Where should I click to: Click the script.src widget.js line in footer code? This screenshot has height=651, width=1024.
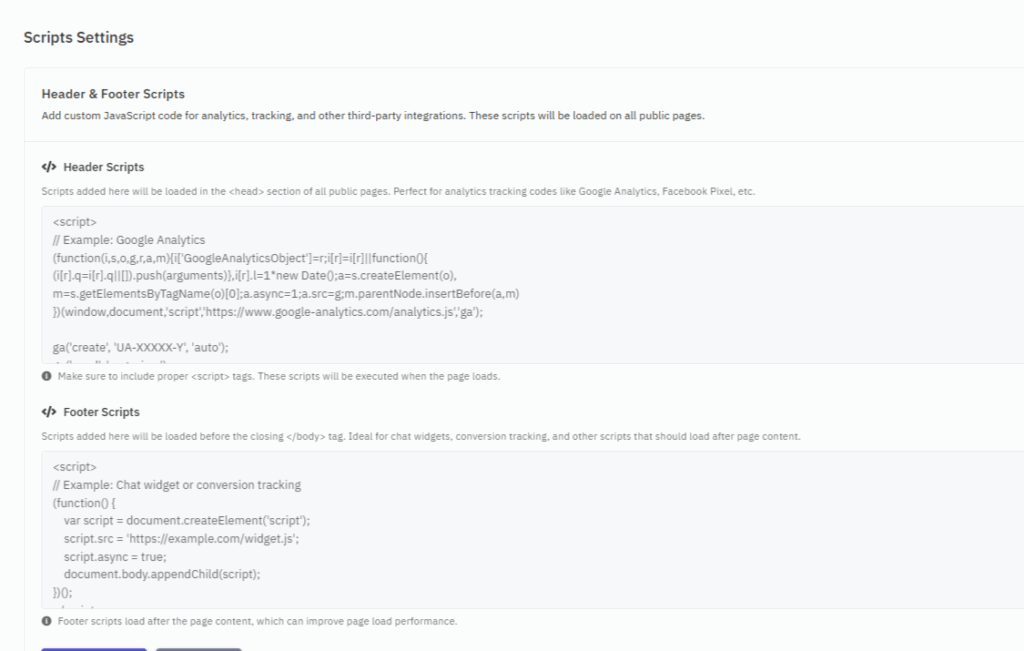pyautogui.click(x=181, y=539)
